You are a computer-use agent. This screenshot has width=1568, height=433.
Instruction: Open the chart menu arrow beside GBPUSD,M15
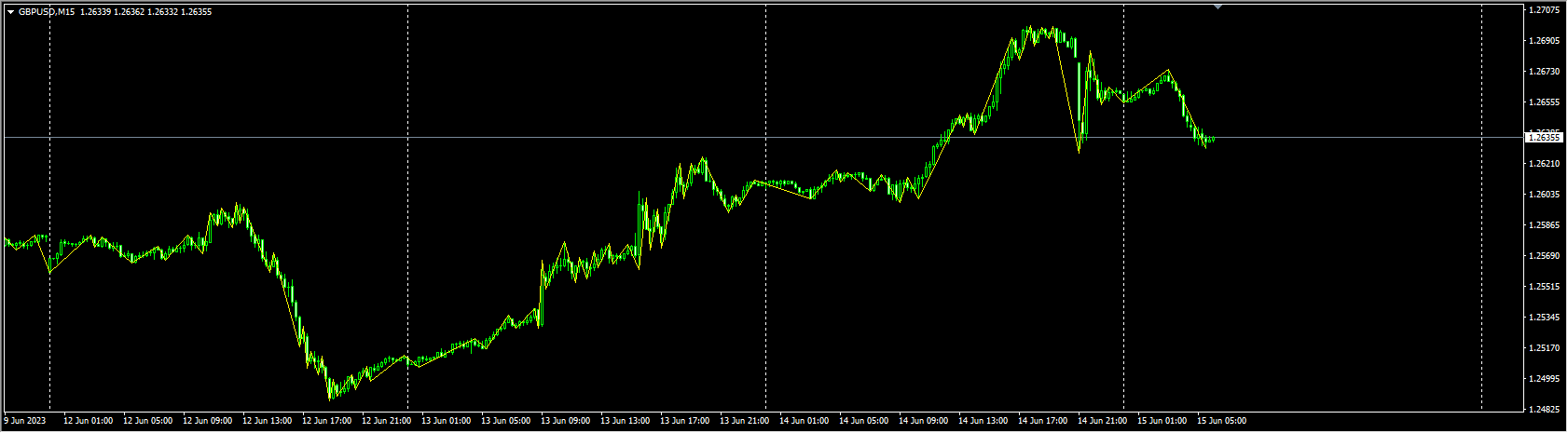10,12
